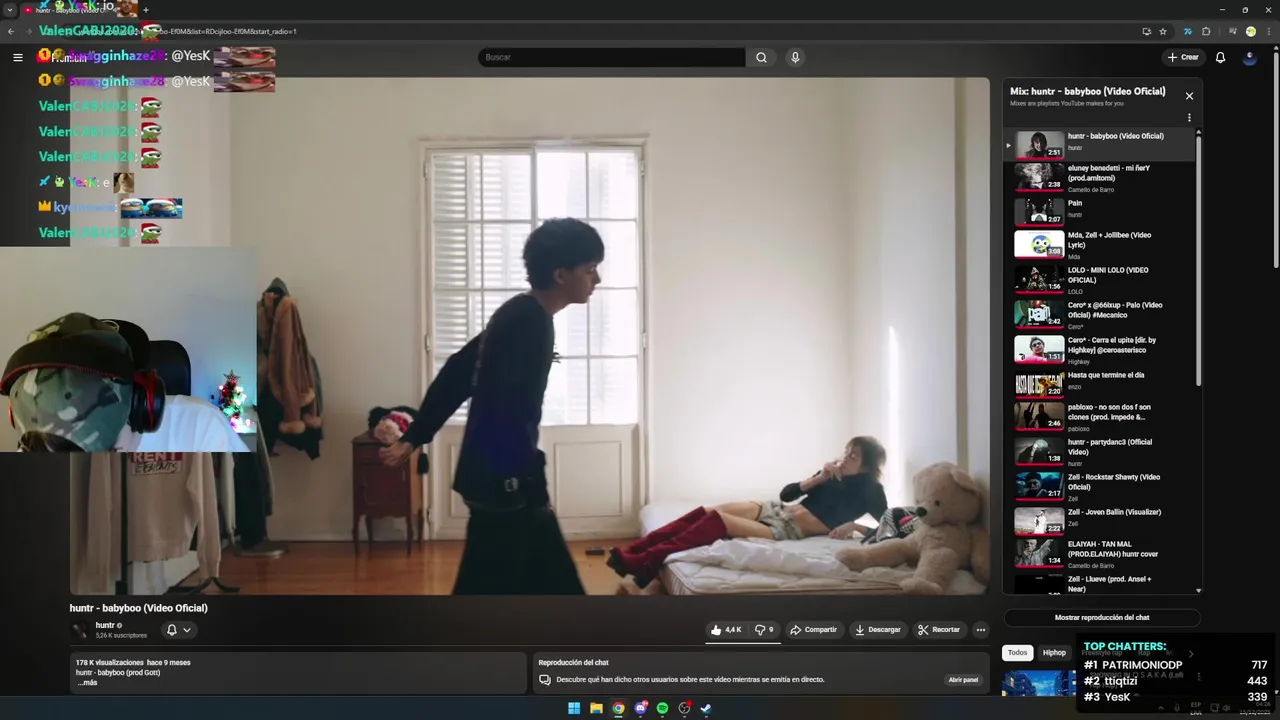
Task: Play Cero* - Cerra el upite video
Action: (1100, 350)
